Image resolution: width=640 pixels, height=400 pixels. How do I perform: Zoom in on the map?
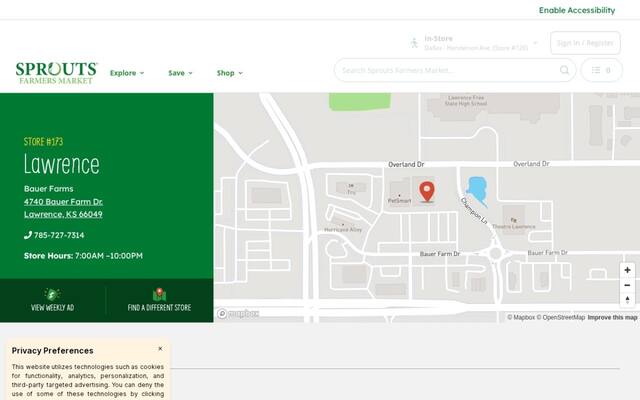(x=627, y=270)
